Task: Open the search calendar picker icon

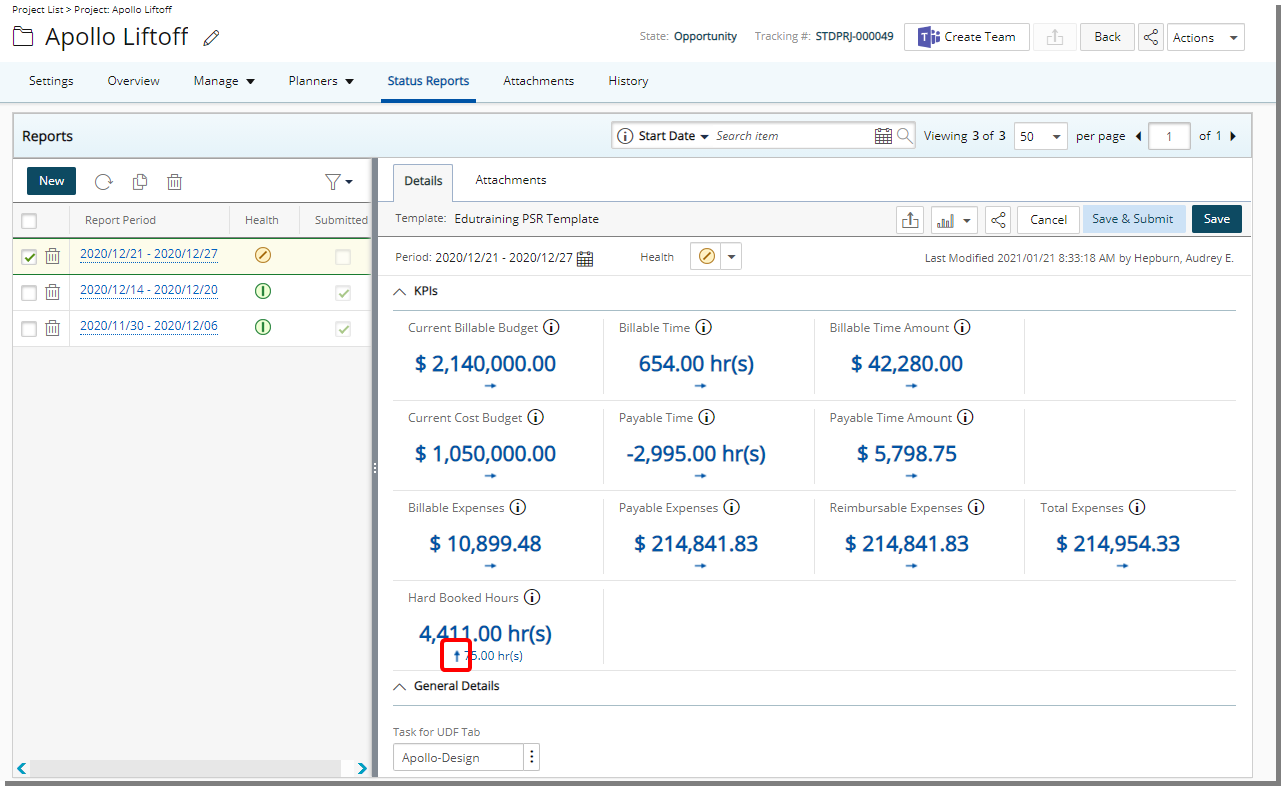Action: tap(883, 136)
